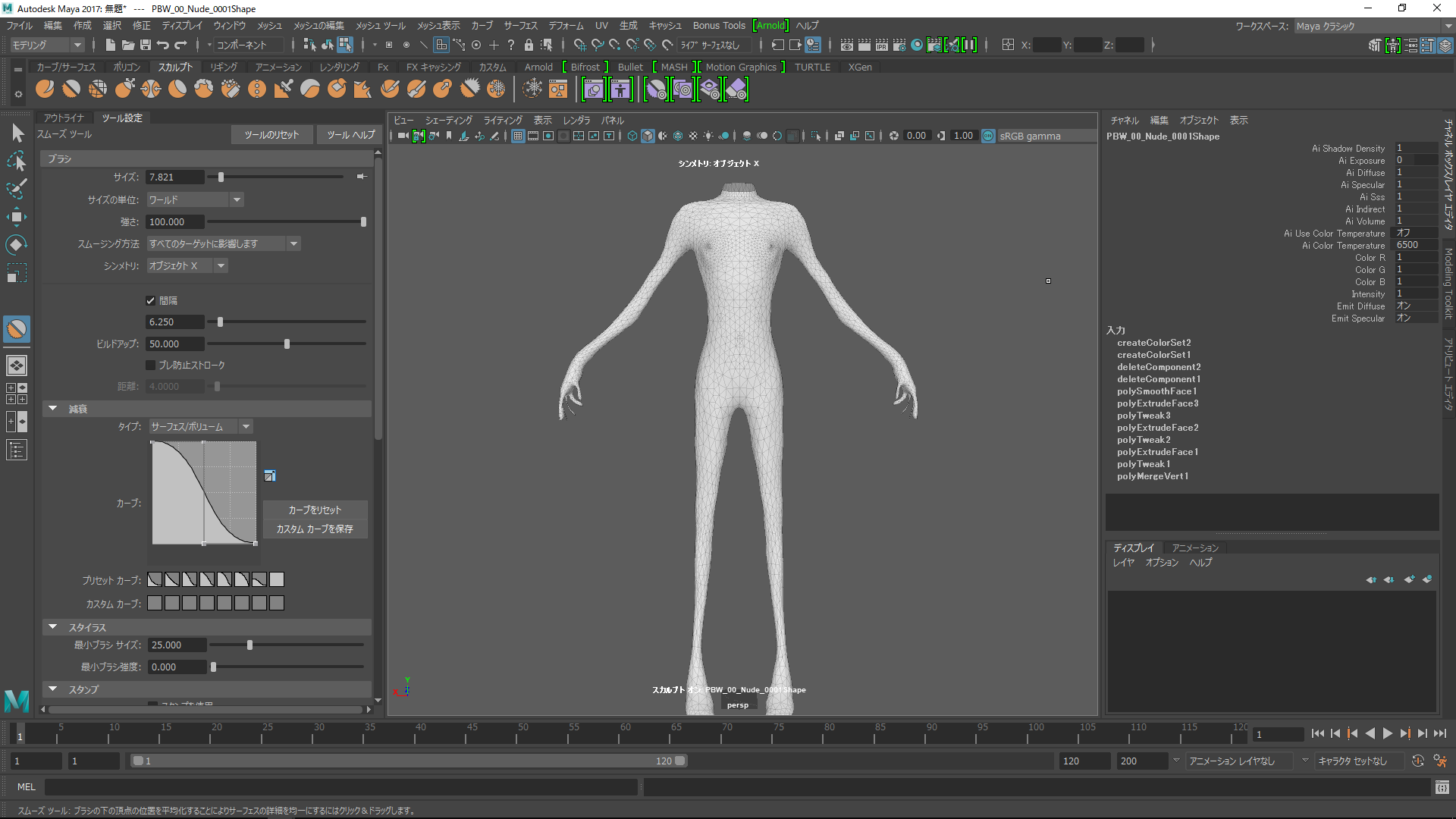This screenshot has width=1456, height=819.
Task: Choose the Select tool arrow in toolbox
Action: (17, 133)
